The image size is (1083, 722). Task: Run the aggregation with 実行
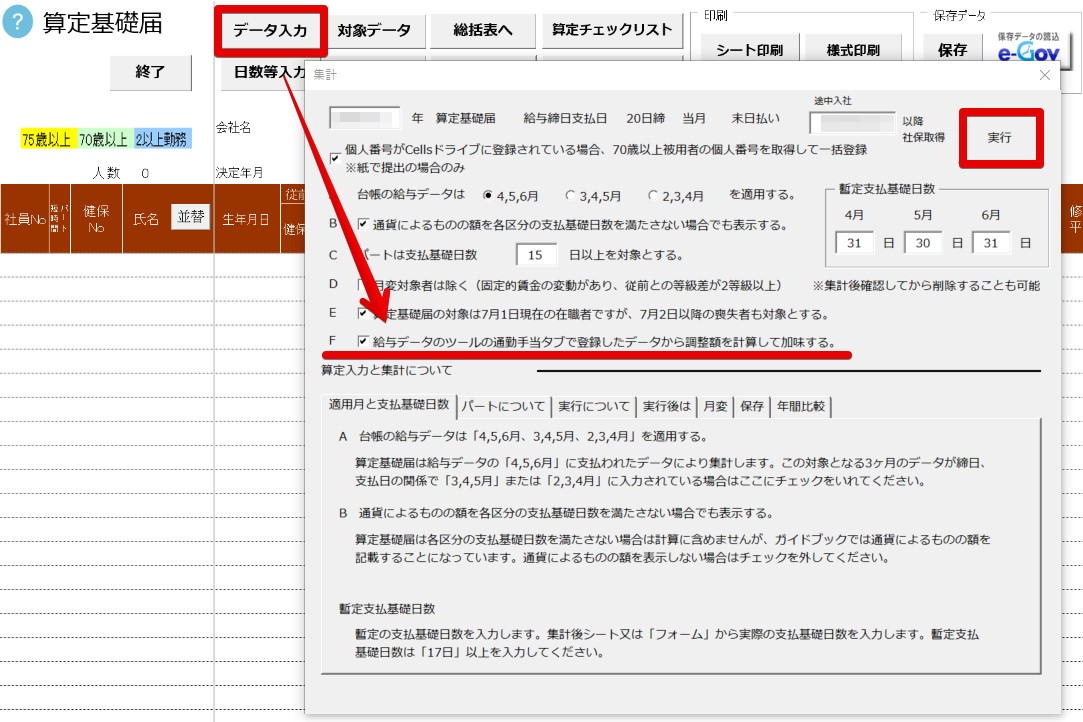coord(999,137)
